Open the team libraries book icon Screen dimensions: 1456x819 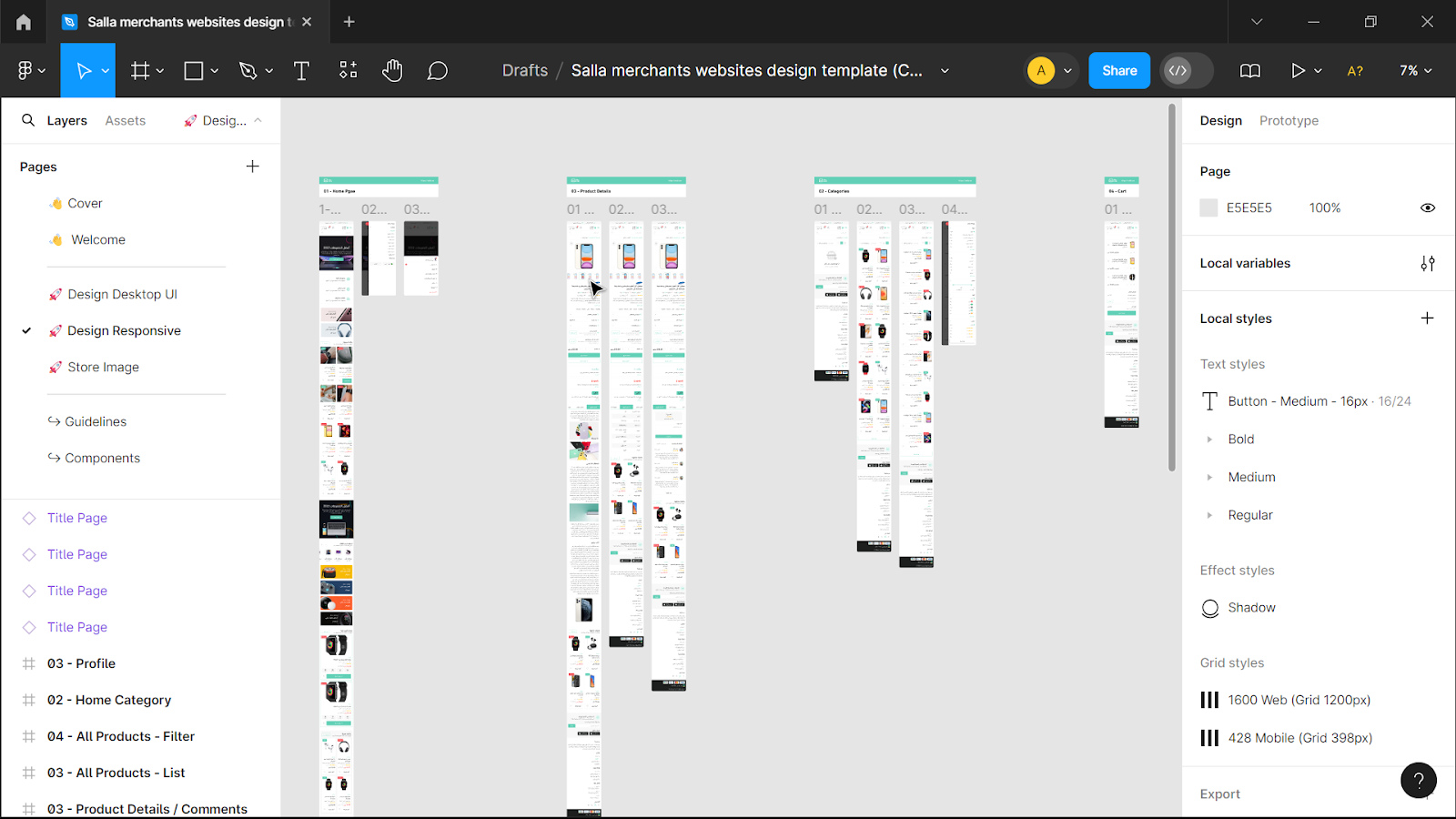pyautogui.click(x=1249, y=70)
